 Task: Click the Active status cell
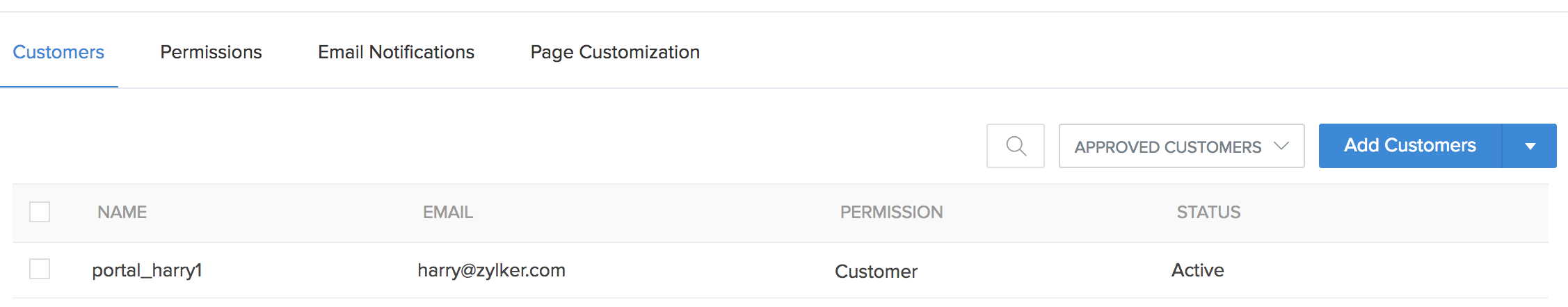pyautogui.click(x=1197, y=270)
